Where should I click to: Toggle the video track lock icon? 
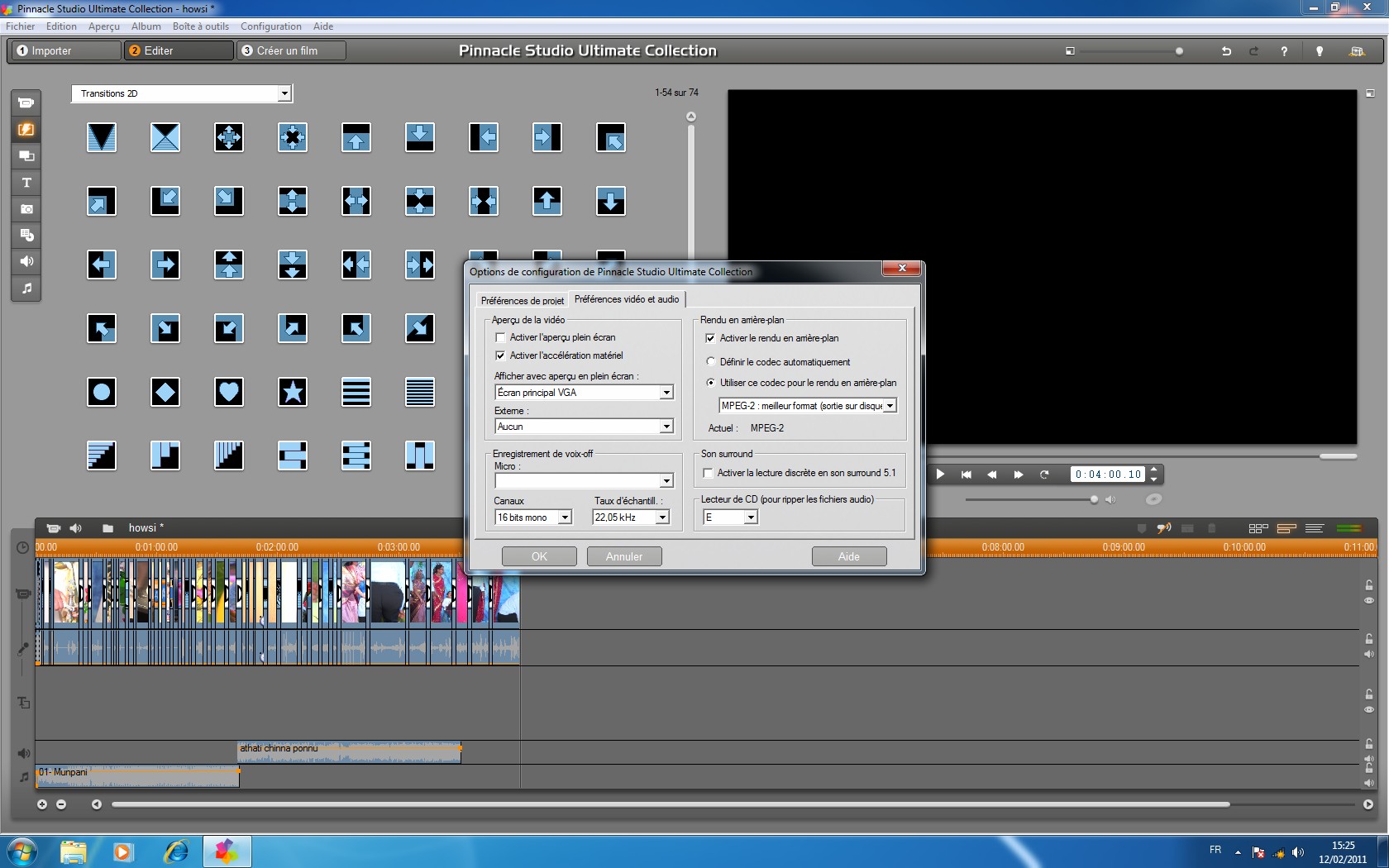1369,585
